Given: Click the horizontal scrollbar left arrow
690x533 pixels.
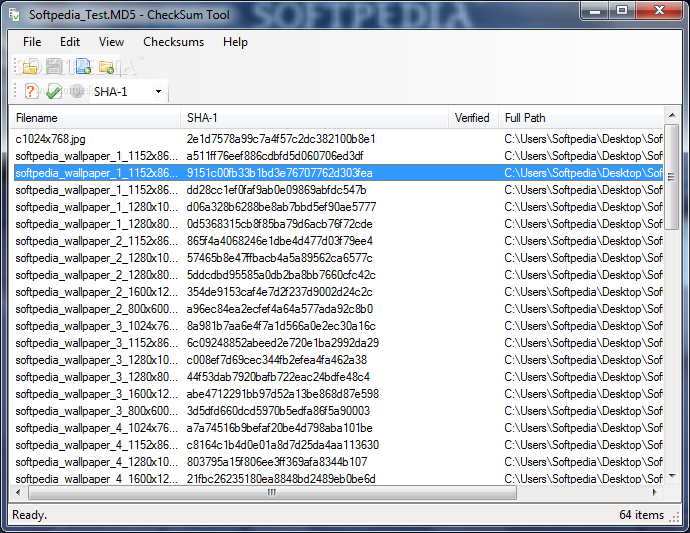Looking at the screenshot, I should (x=18, y=492).
